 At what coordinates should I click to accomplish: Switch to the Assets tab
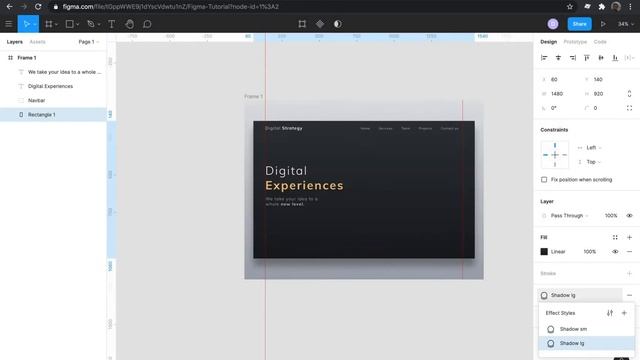38,42
